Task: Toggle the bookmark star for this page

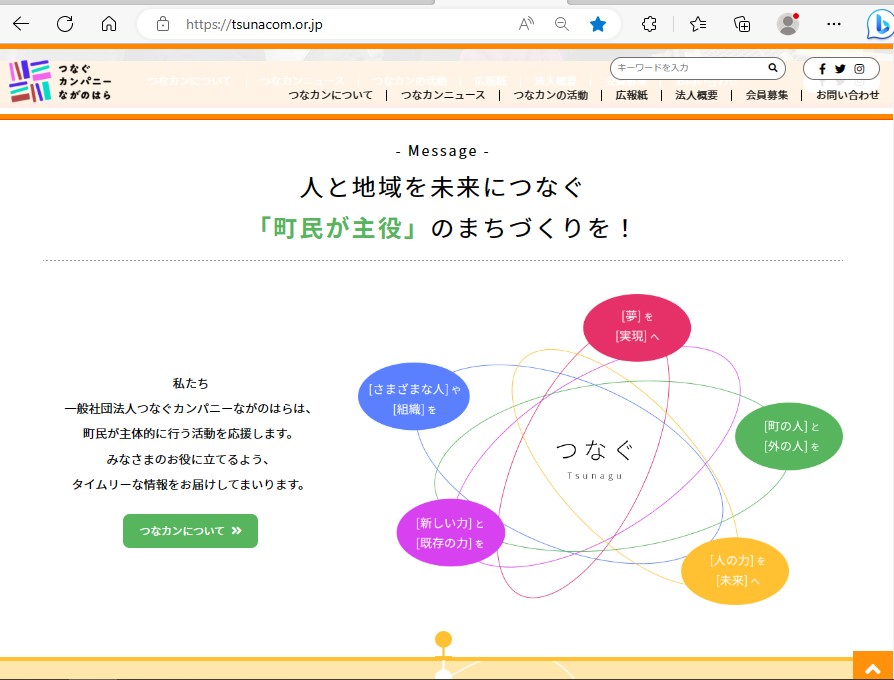Action: (597, 24)
